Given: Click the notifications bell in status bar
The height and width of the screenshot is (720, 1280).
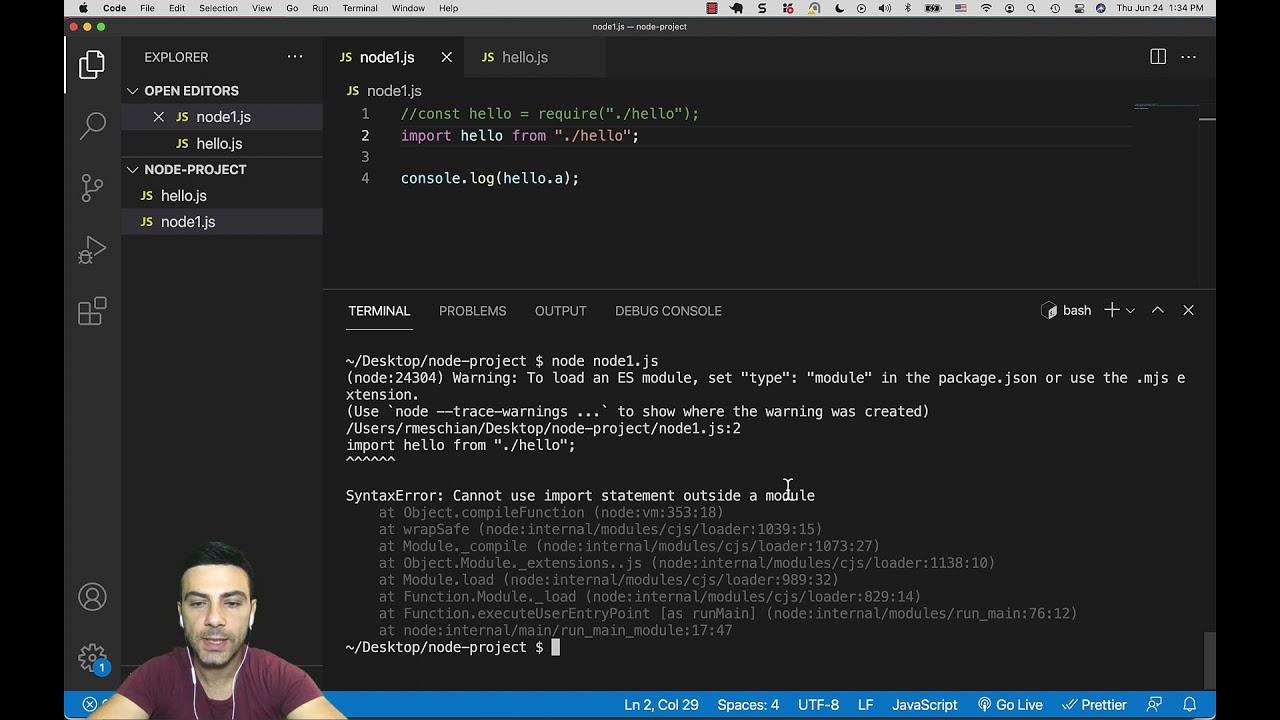Looking at the screenshot, I should click(1190, 704).
